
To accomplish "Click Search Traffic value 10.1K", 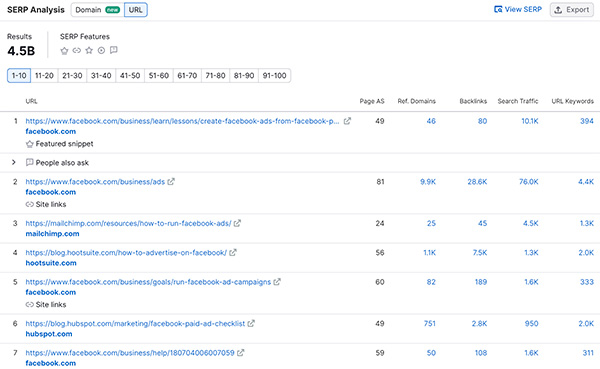I will tap(530, 121).
